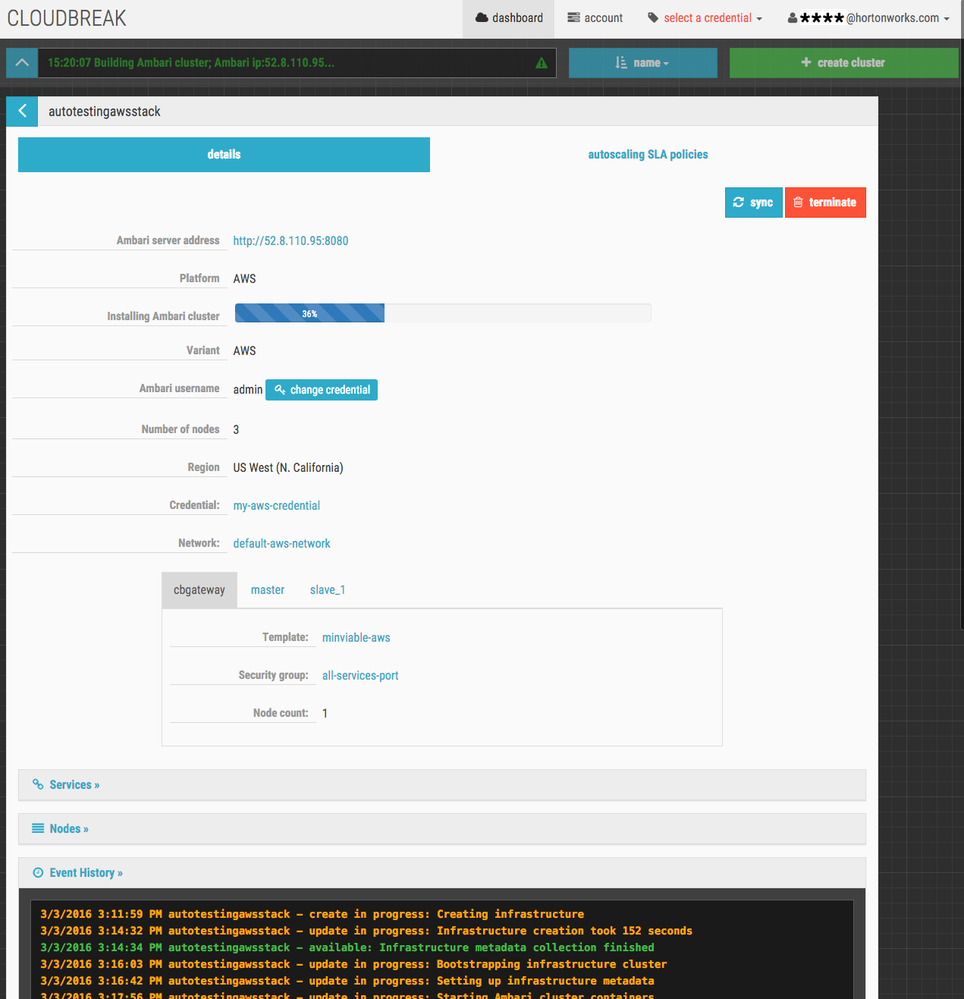The height and width of the screenshot is (999, 964).
Task: Click the warning triangle icon in status bar
Action: point(541,63)
